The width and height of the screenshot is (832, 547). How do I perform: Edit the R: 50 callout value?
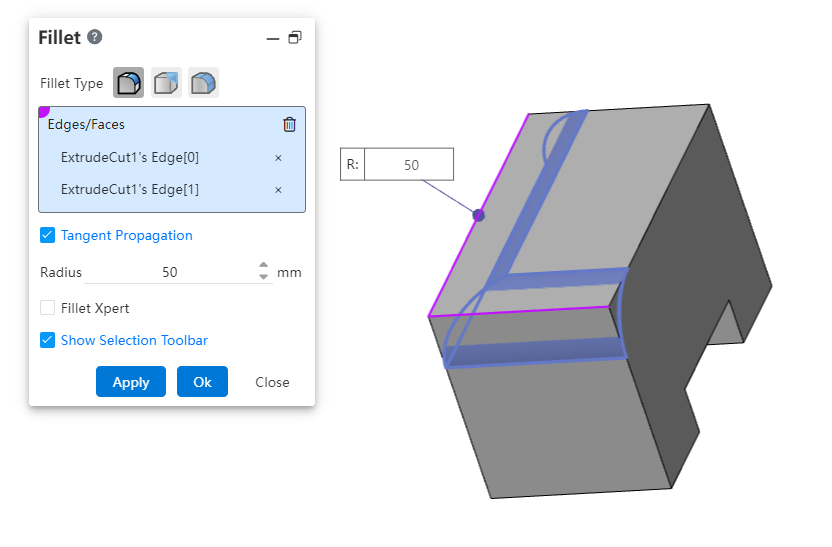click(409, 164)
